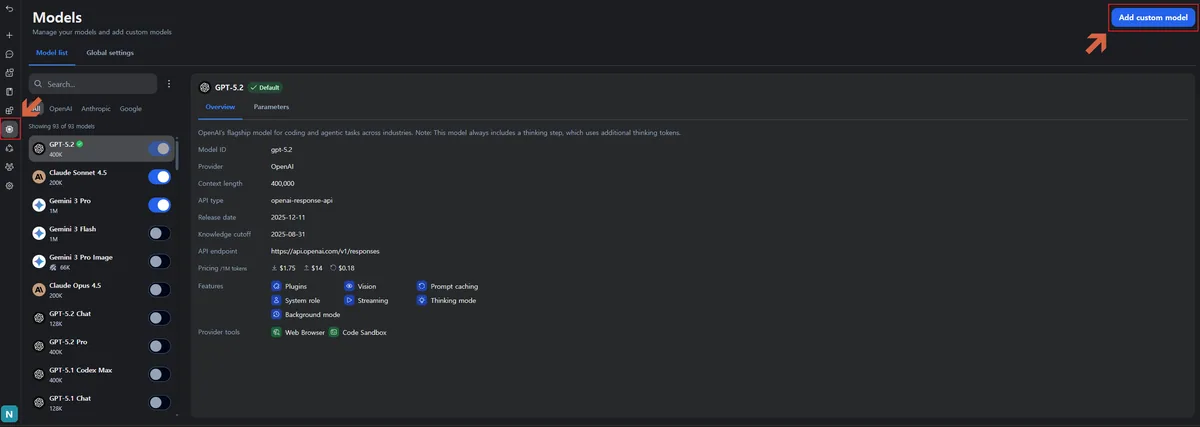This screenshot has width=1200, height=427.
Task: Open the Models icon in left sidebar
Action: click(10, 129)
